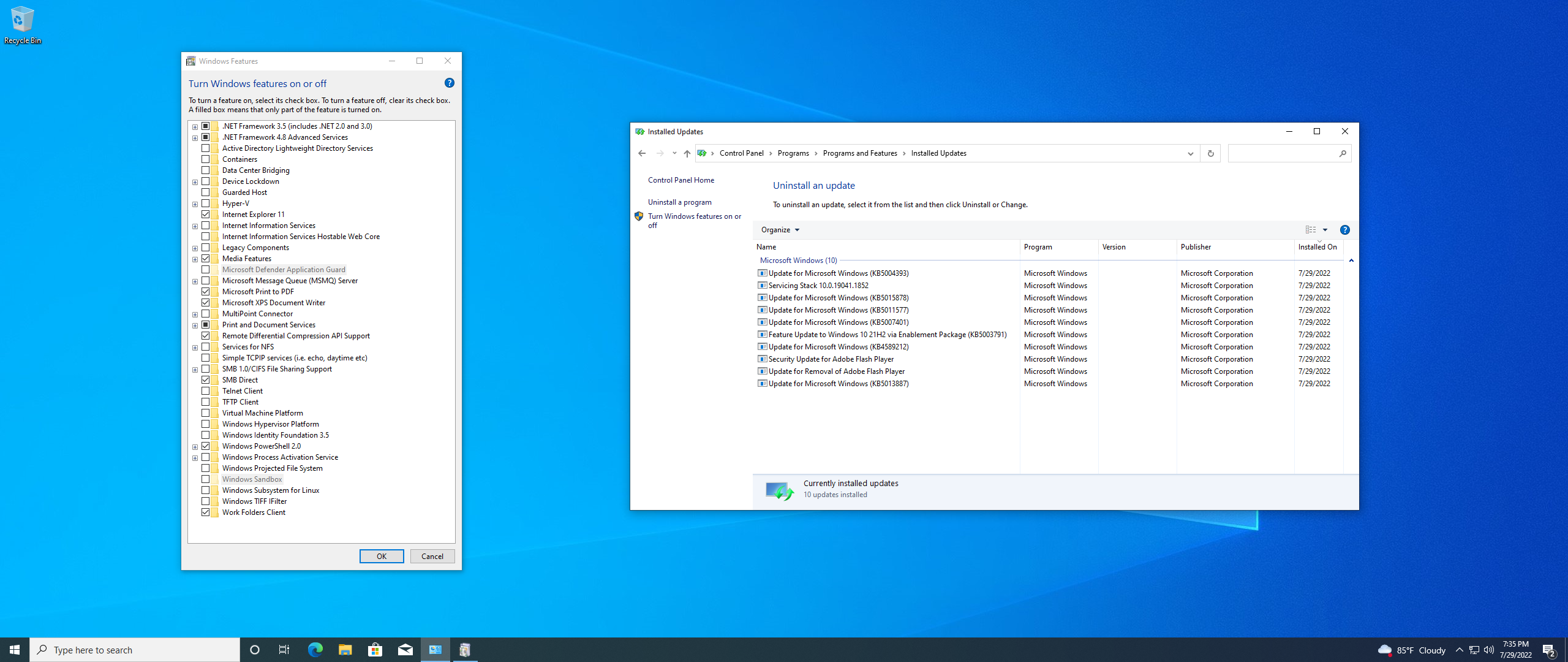Click Control Panel breadcrumb
This screenshot has height=662, width=1568.
741,153
